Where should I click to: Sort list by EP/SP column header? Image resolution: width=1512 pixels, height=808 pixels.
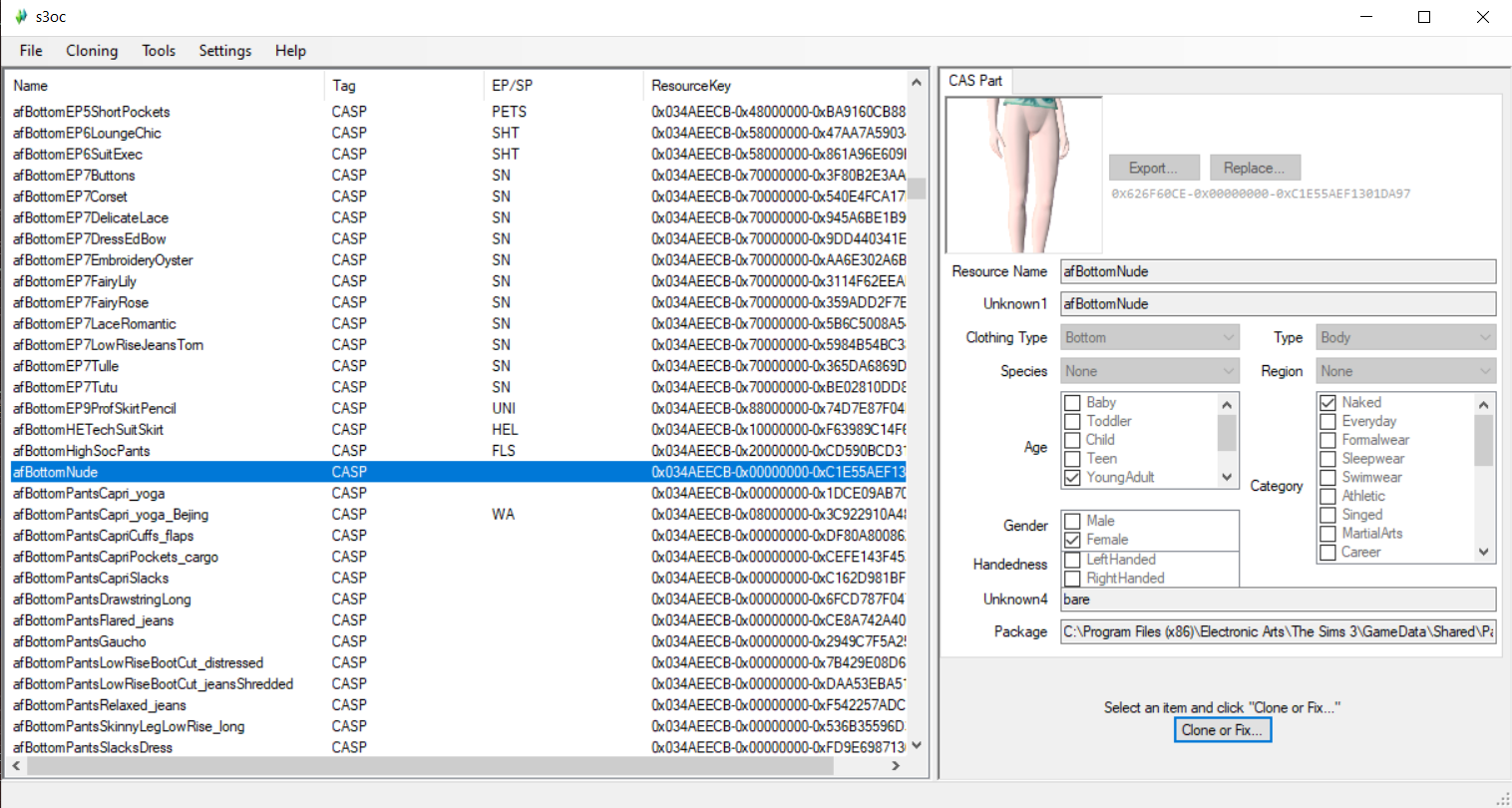click(x=564, y=86)
